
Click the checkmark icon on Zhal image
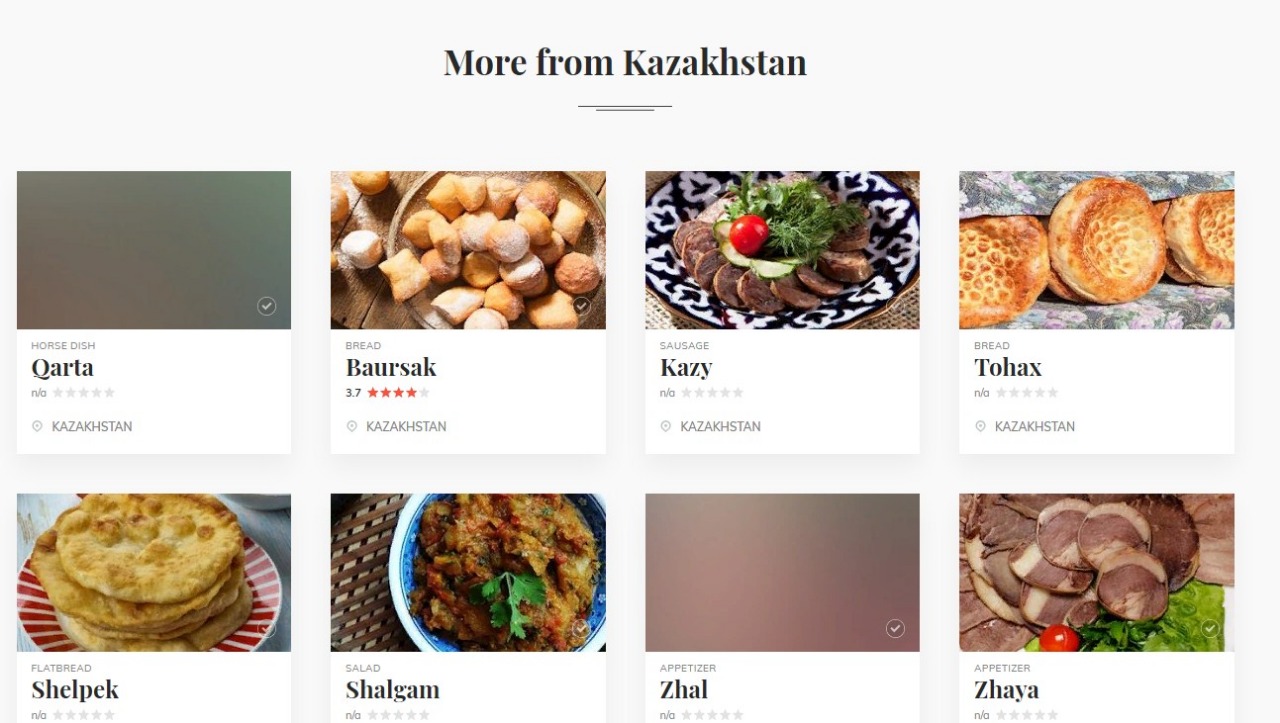click(x=895, y=628)
